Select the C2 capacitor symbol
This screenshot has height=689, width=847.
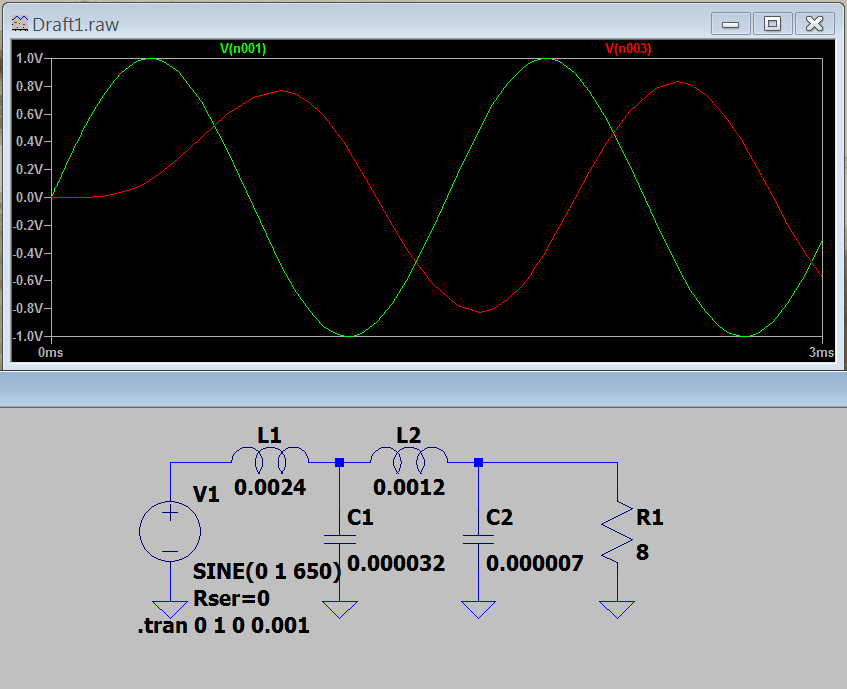pyautogui.click(x=479, y=539)
